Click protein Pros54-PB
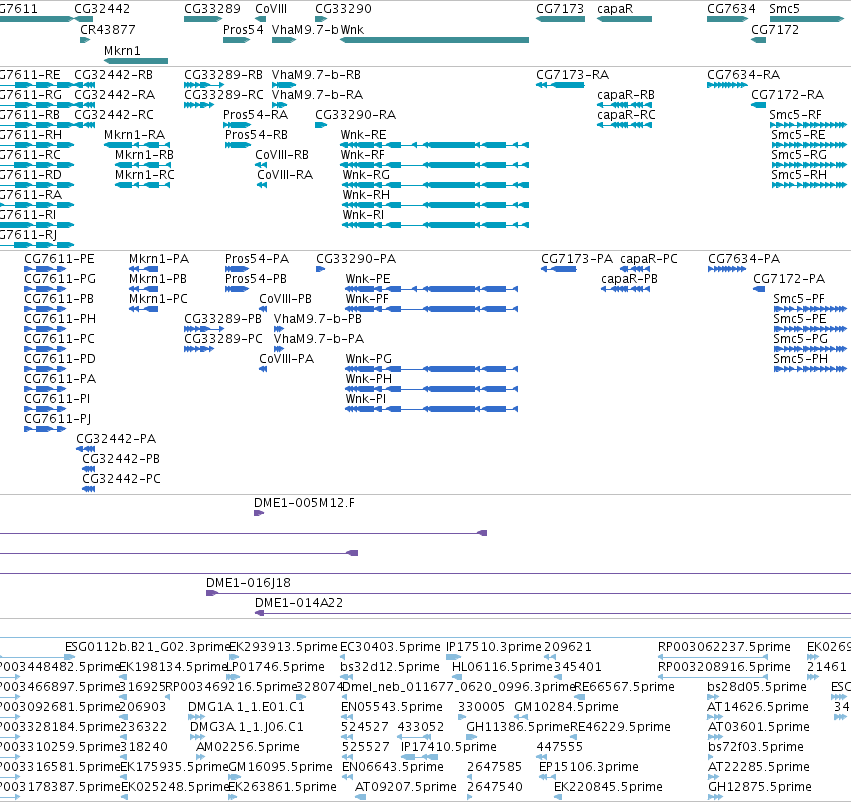The image size is (851, 802). click(256, 279)
